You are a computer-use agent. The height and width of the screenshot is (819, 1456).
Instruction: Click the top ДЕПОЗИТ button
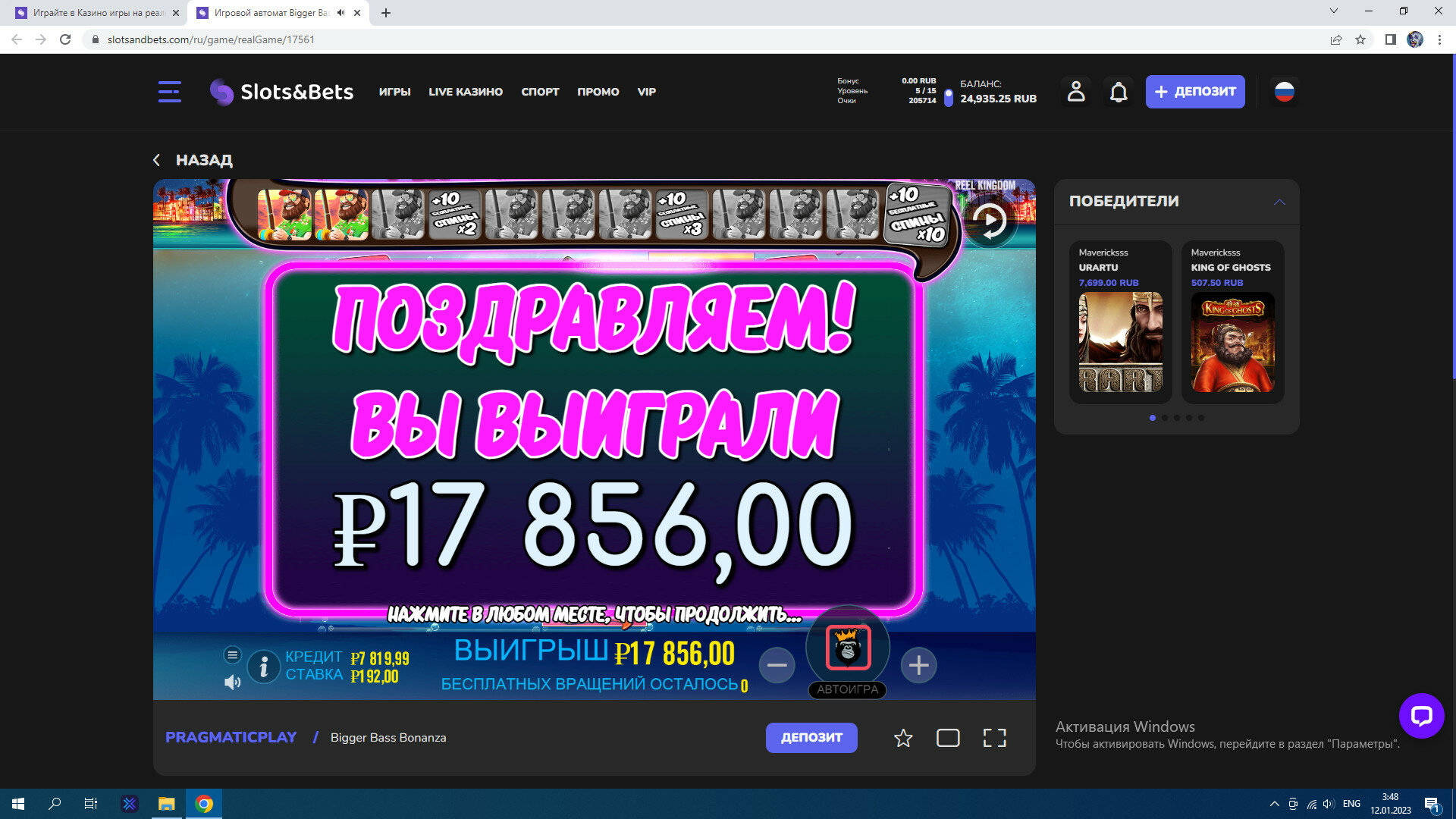tap(1194, 92)
